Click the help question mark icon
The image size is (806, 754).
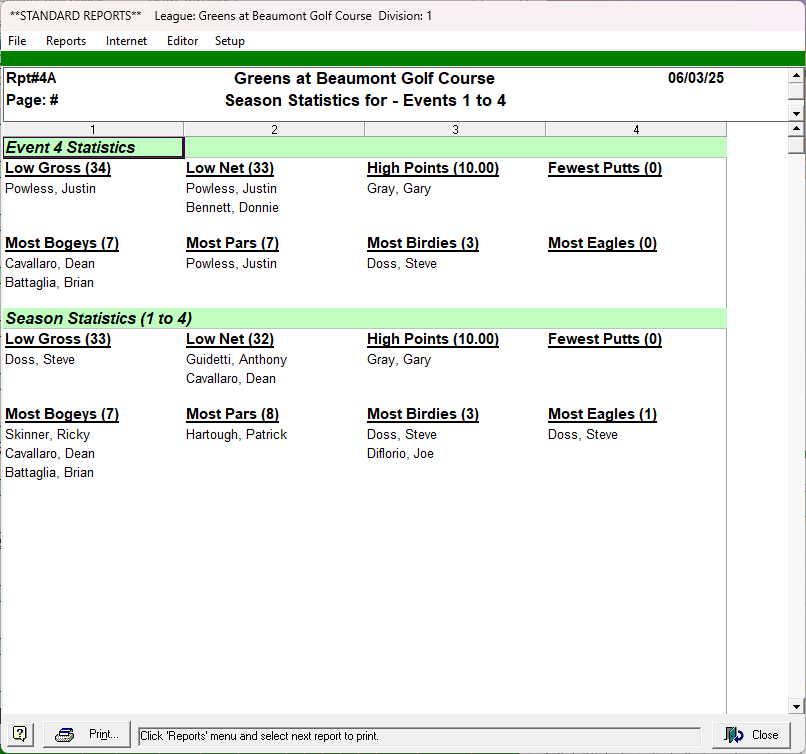click(x=19, y=735)
